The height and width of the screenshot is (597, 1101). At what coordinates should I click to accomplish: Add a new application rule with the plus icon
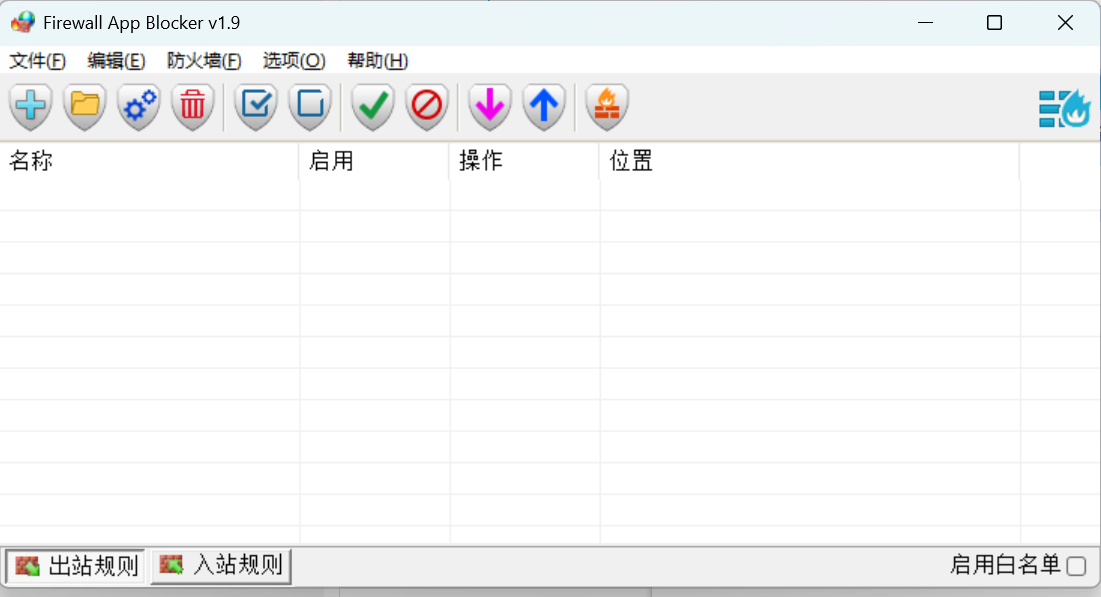point(30,106)
